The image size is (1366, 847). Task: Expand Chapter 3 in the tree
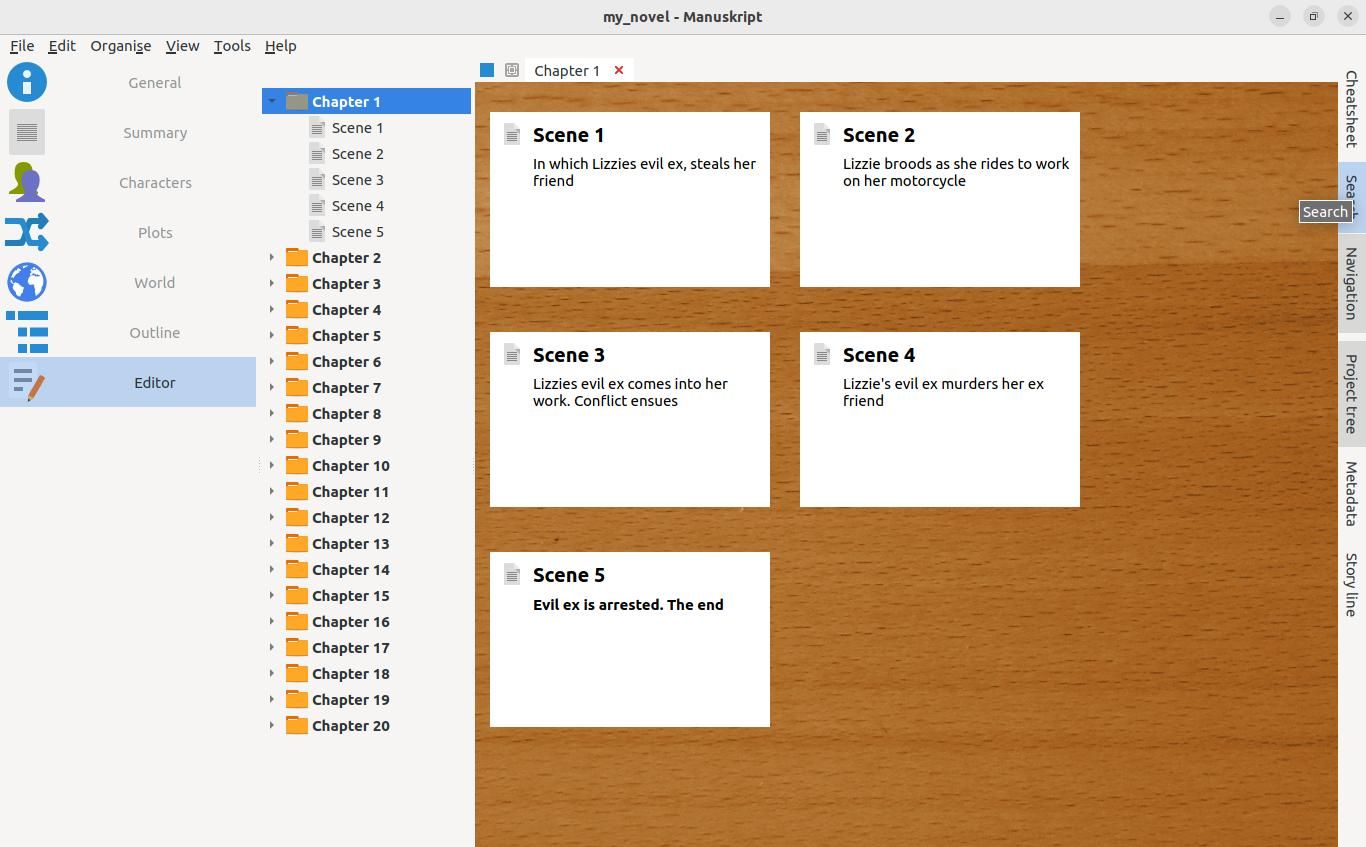pyautogui.click(x=271, y=283)
